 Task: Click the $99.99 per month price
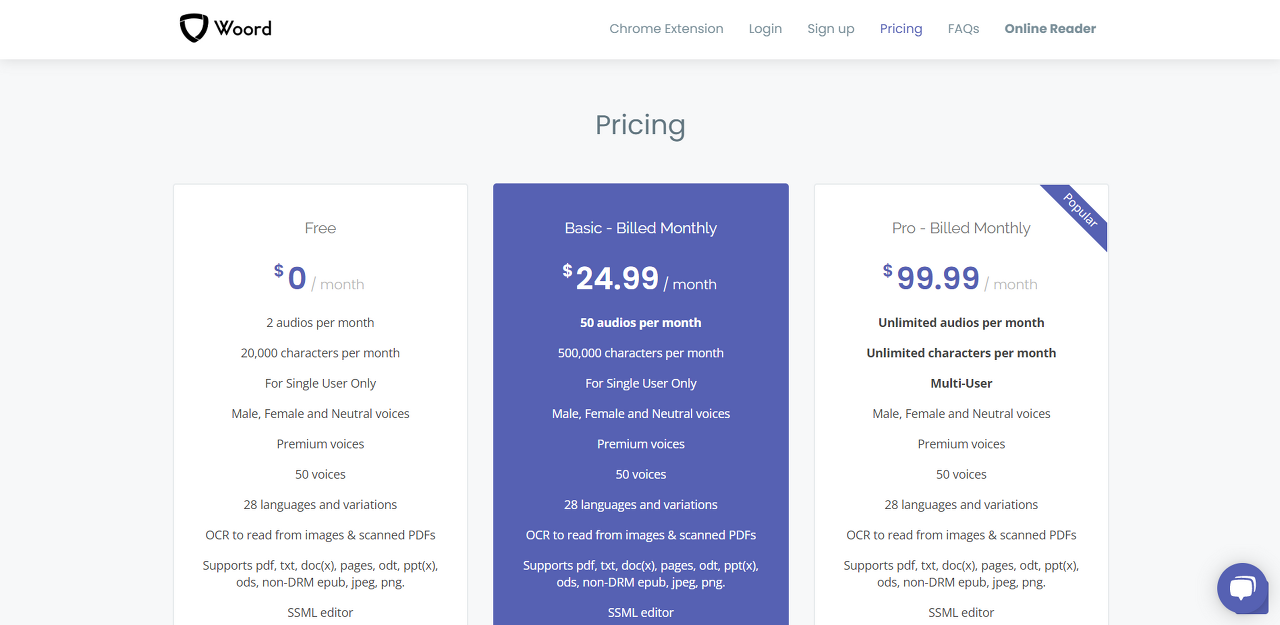point(938,278)
